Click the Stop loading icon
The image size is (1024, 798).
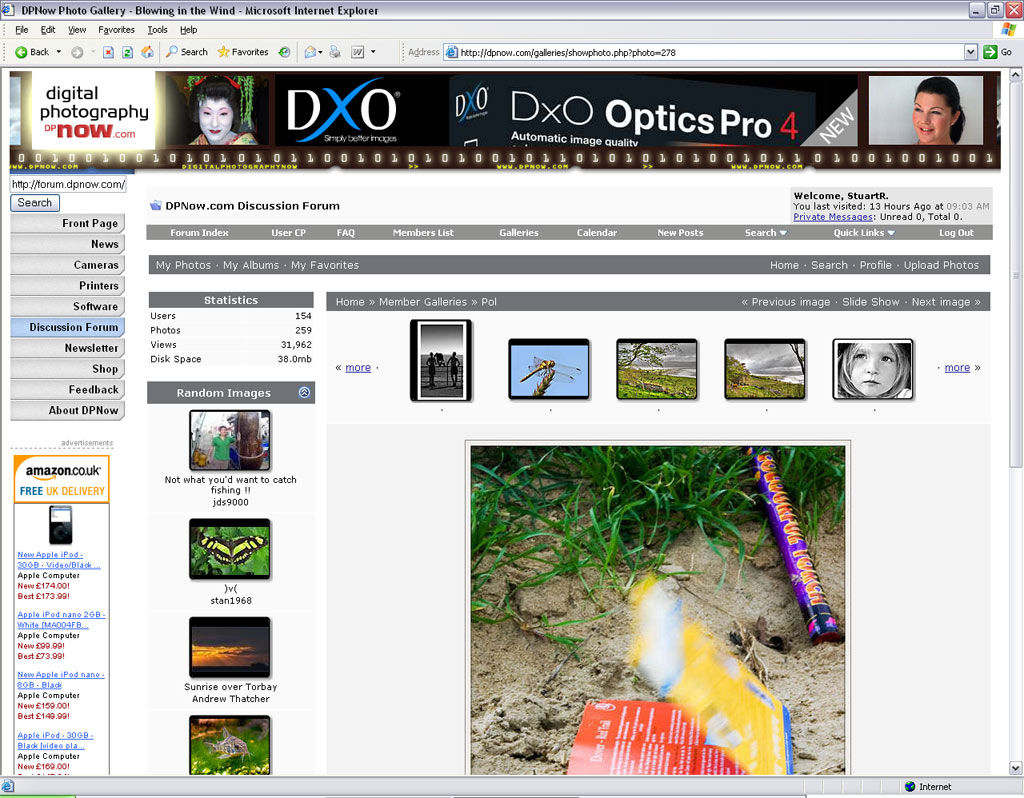(108, 52)
